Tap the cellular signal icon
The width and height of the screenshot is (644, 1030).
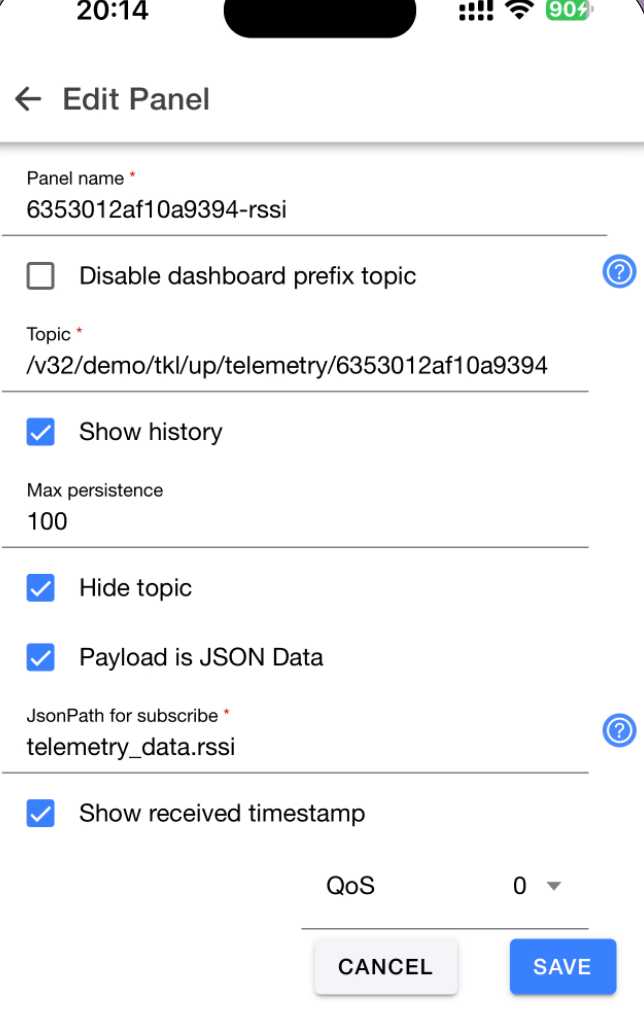coord(476,11)
